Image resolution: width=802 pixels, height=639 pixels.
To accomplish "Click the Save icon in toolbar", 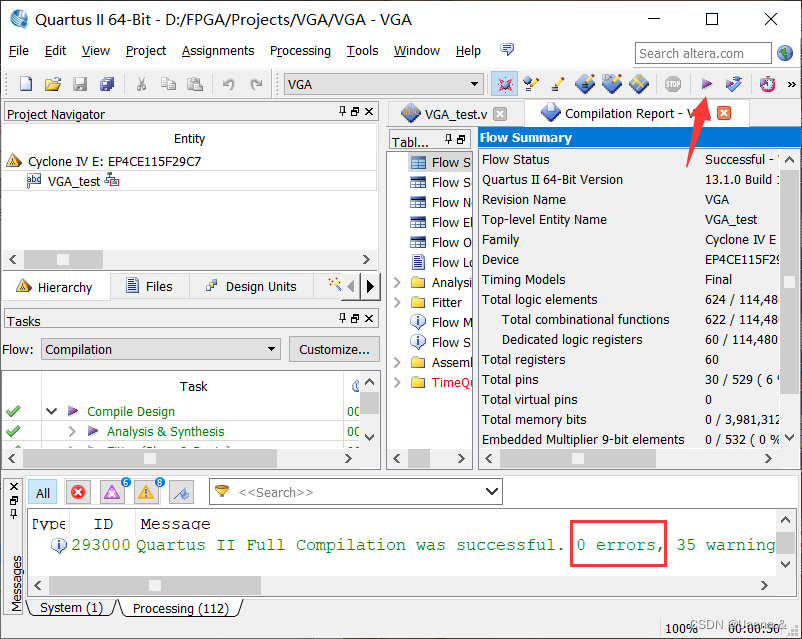I will (x=80, y=84).
